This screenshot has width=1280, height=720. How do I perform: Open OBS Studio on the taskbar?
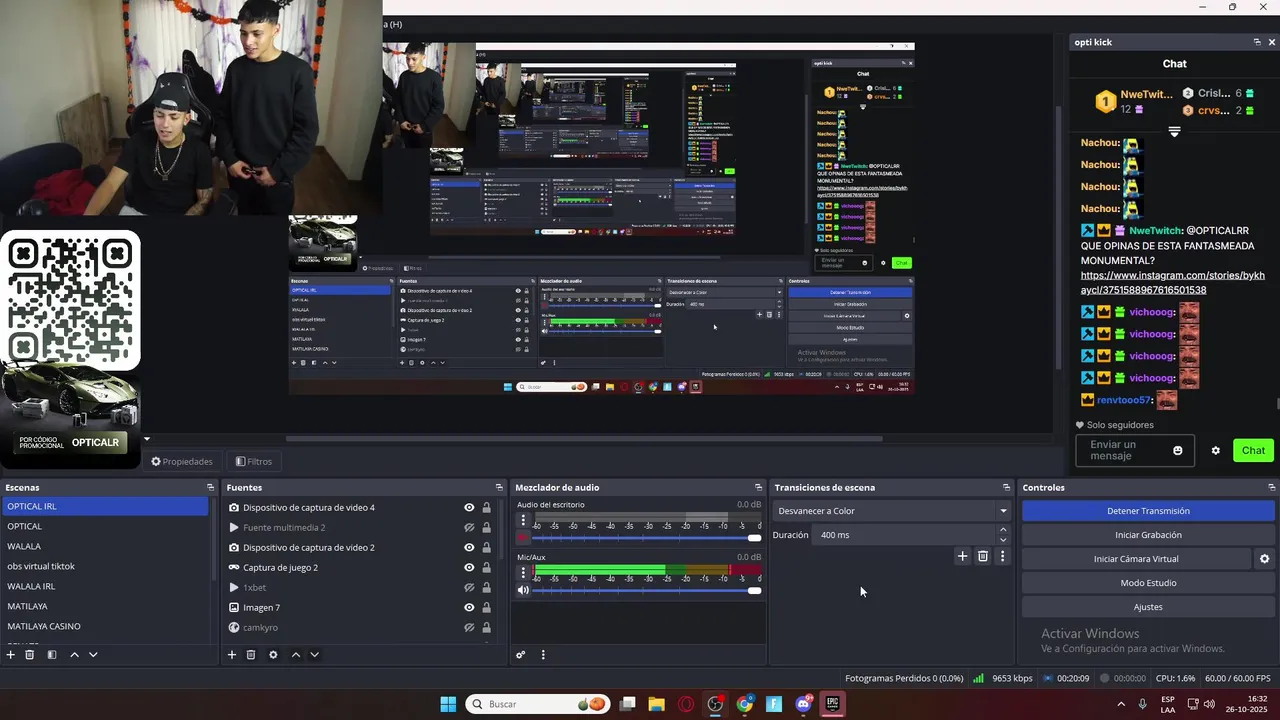tap(715, 704)
